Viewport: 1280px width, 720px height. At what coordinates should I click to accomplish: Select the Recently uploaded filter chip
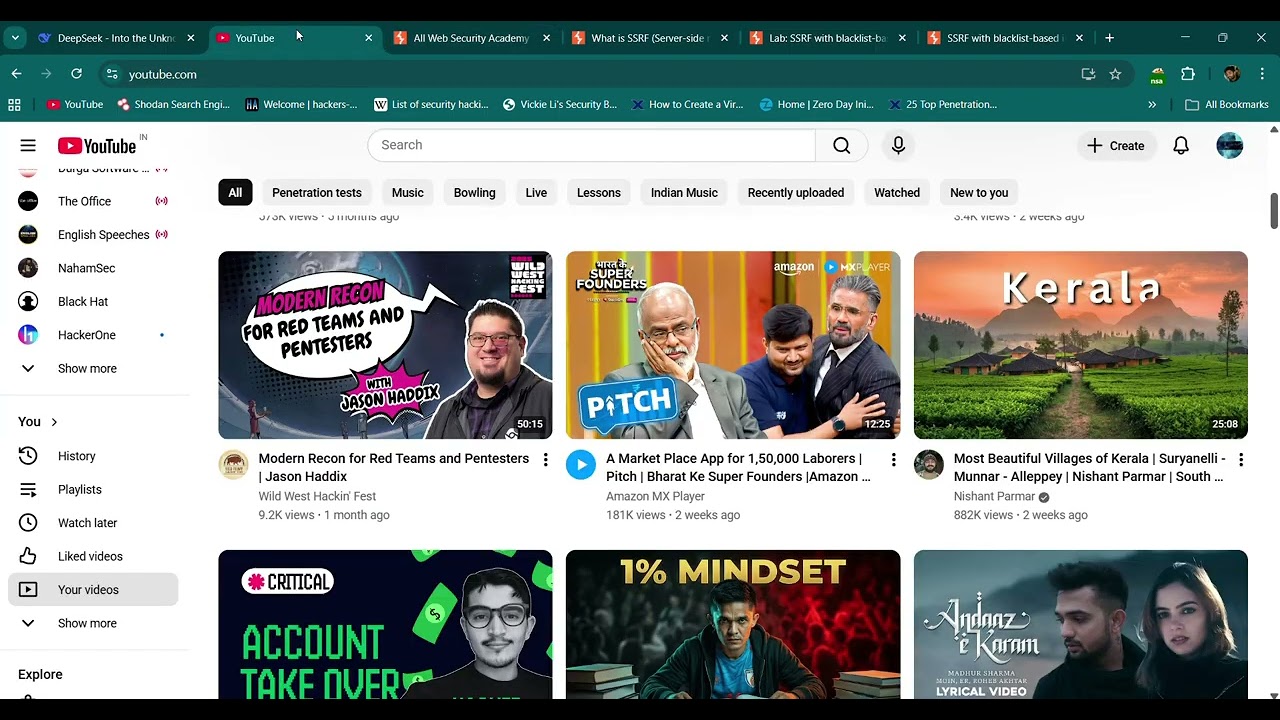click(x=796, y=193)
